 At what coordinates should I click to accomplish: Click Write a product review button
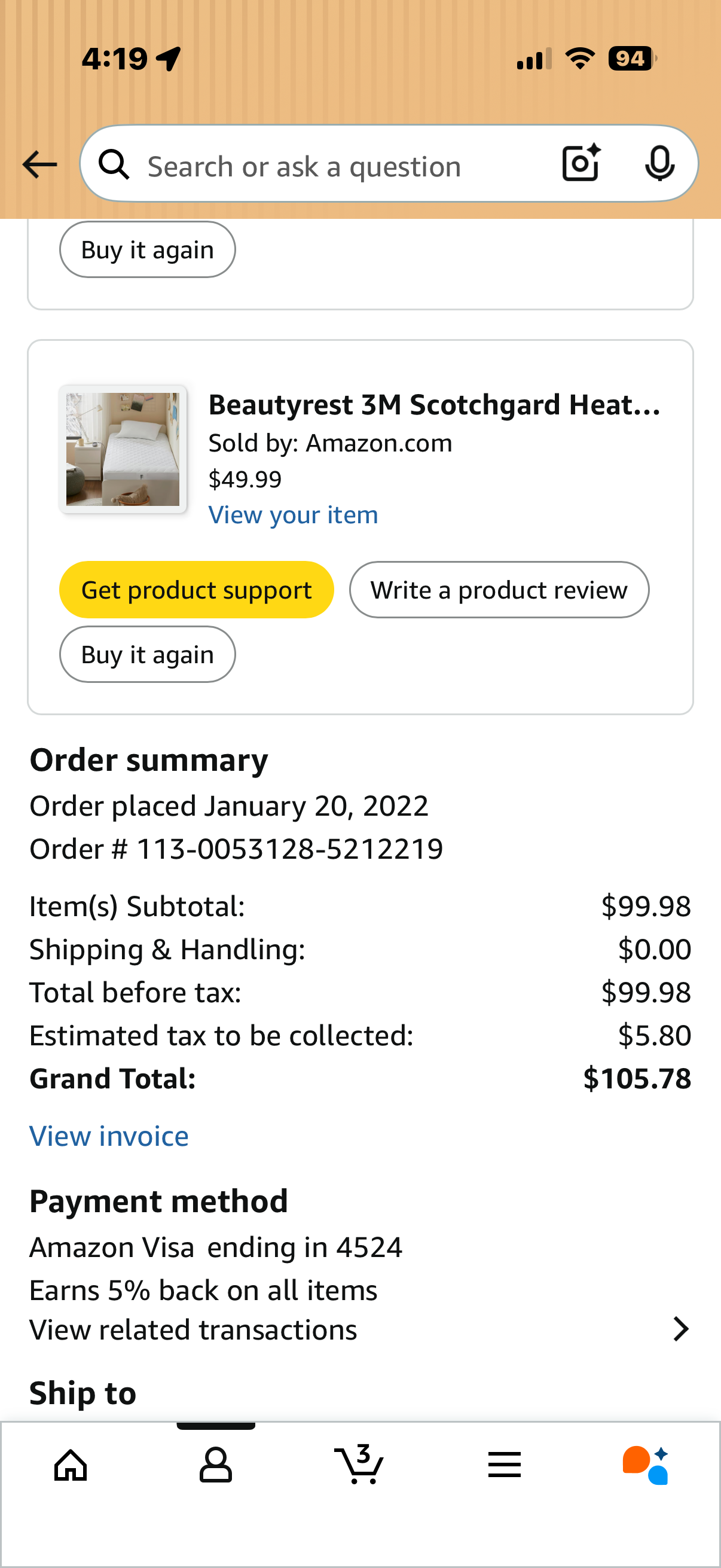click(x=499, y=590)
